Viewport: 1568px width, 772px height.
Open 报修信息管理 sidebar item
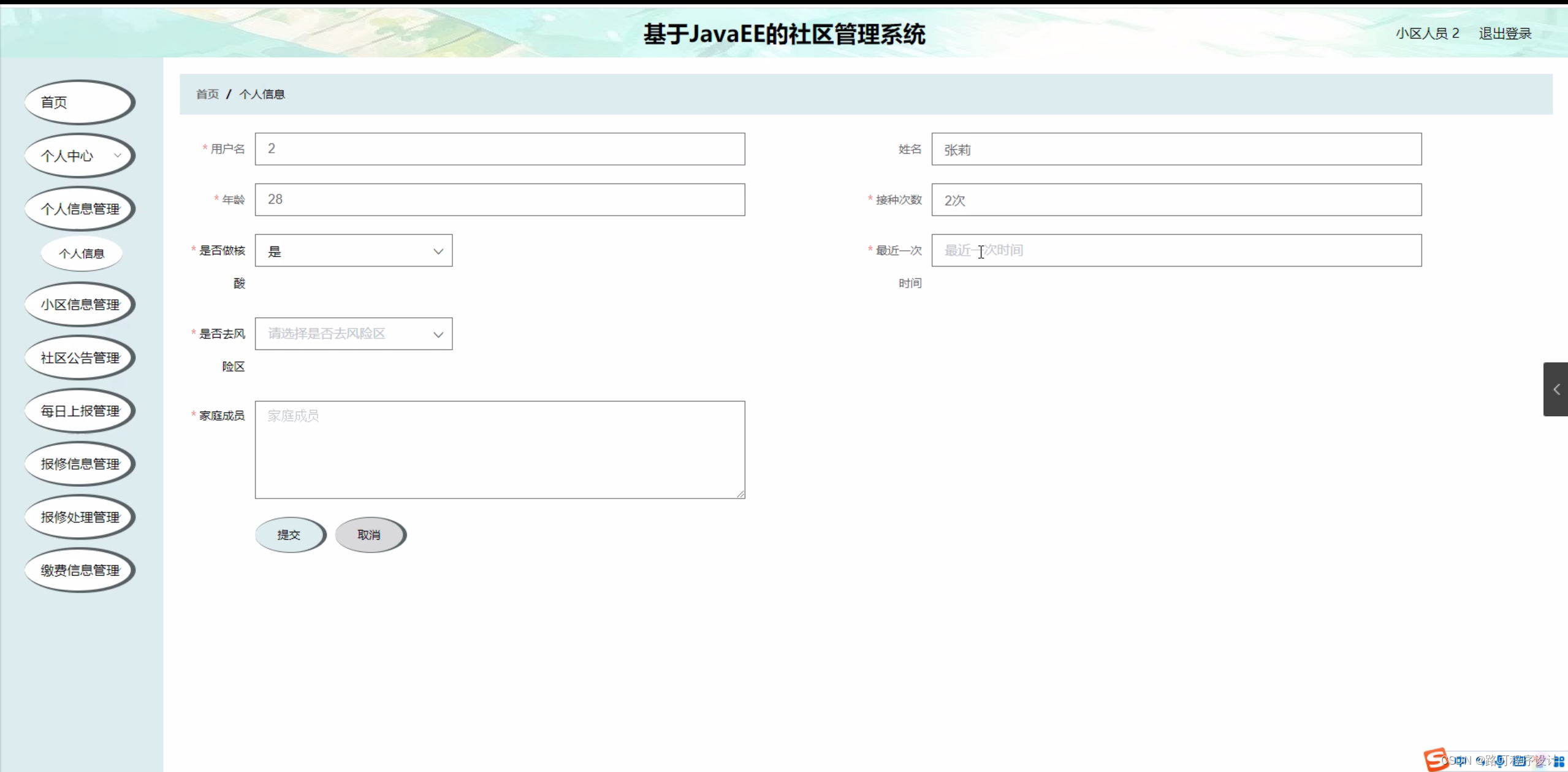[x=80, y=464]
